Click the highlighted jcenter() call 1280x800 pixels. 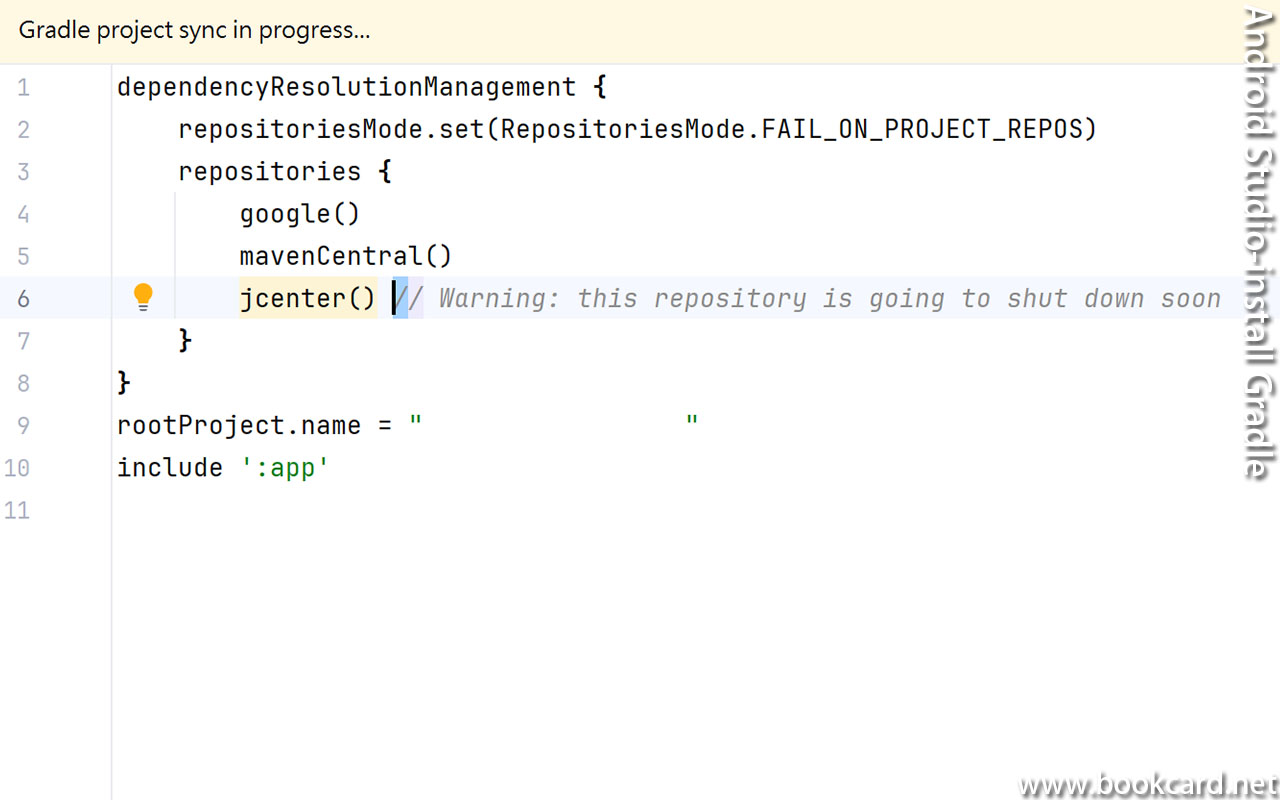(307, 298)
